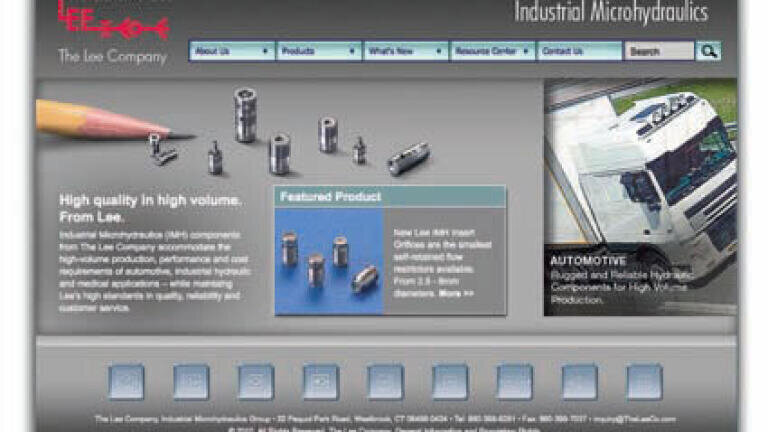Go to the Contact Us page
The height and width of the screenshot is (432, 768).
click(x=579, y=51)
